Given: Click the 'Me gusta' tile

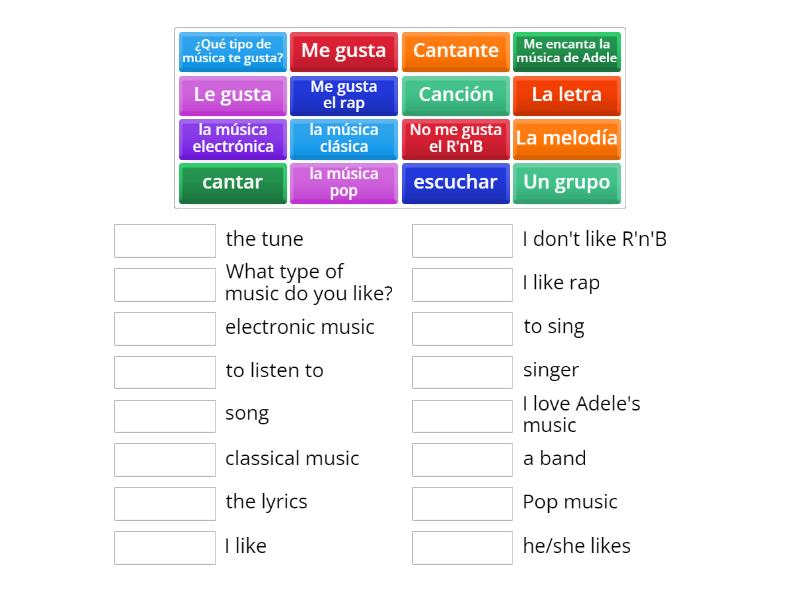Looking at the screenshot, I should 343,51.
